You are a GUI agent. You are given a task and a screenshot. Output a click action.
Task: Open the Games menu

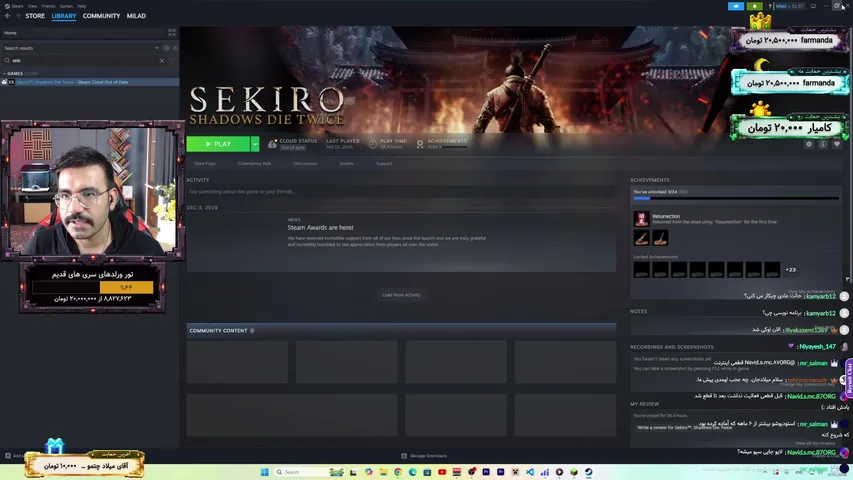66,6
